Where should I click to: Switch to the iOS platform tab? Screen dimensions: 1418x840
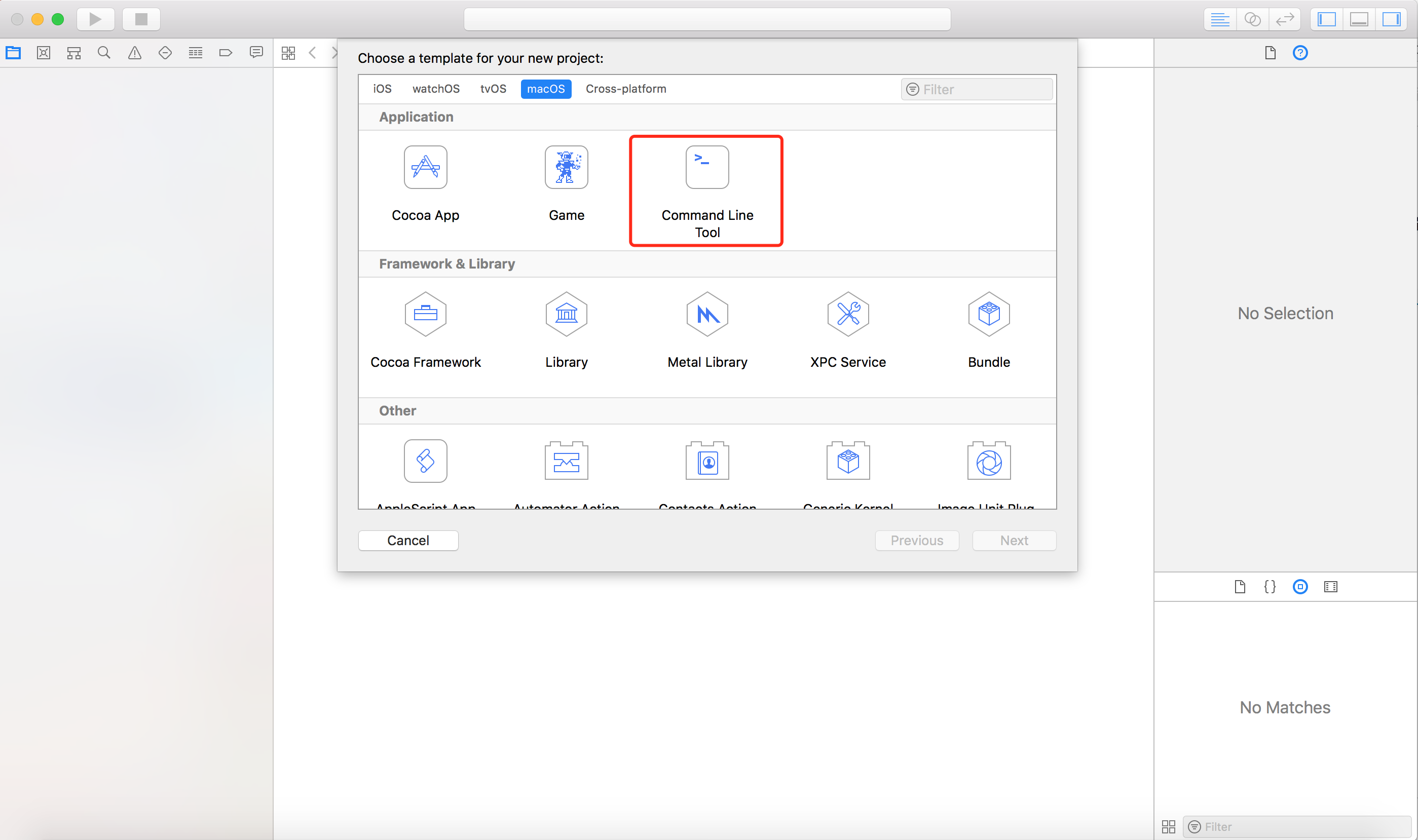tap(382, 89)
